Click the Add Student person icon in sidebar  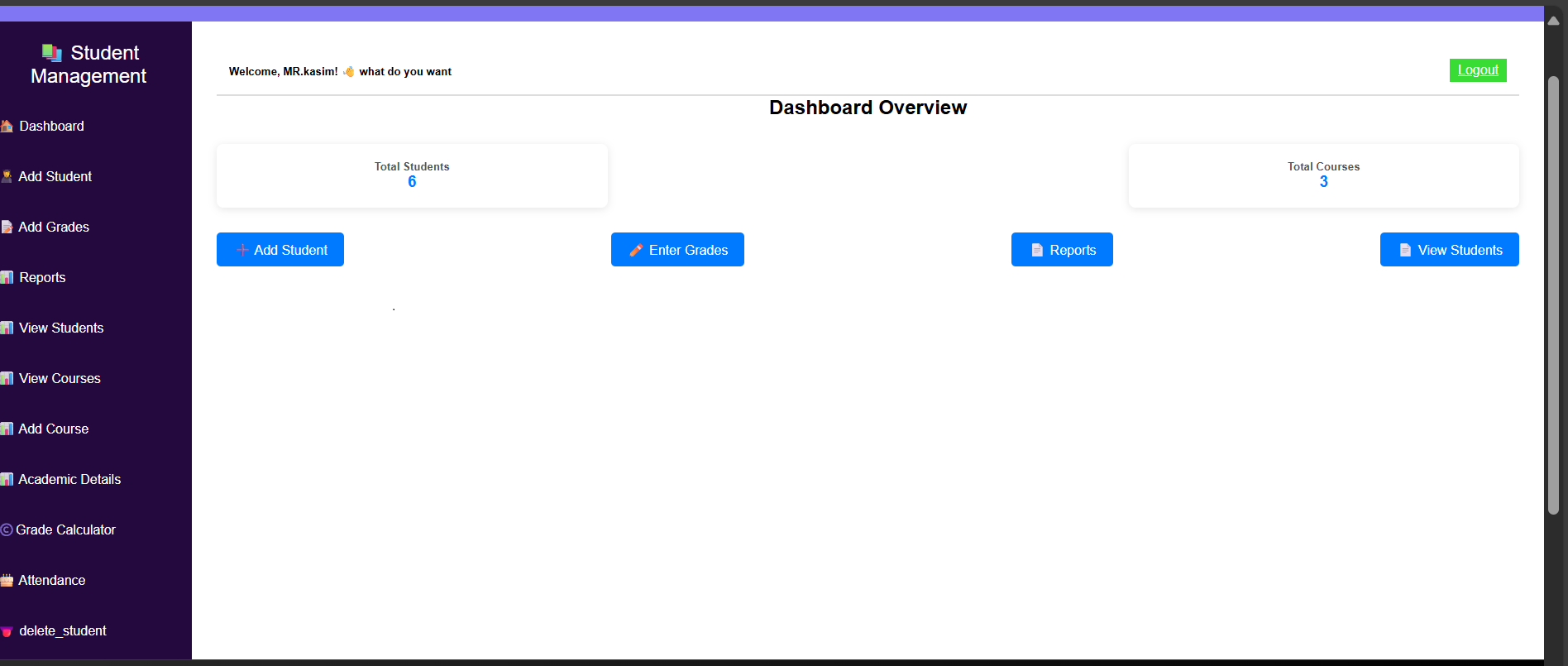click(7, 176)
